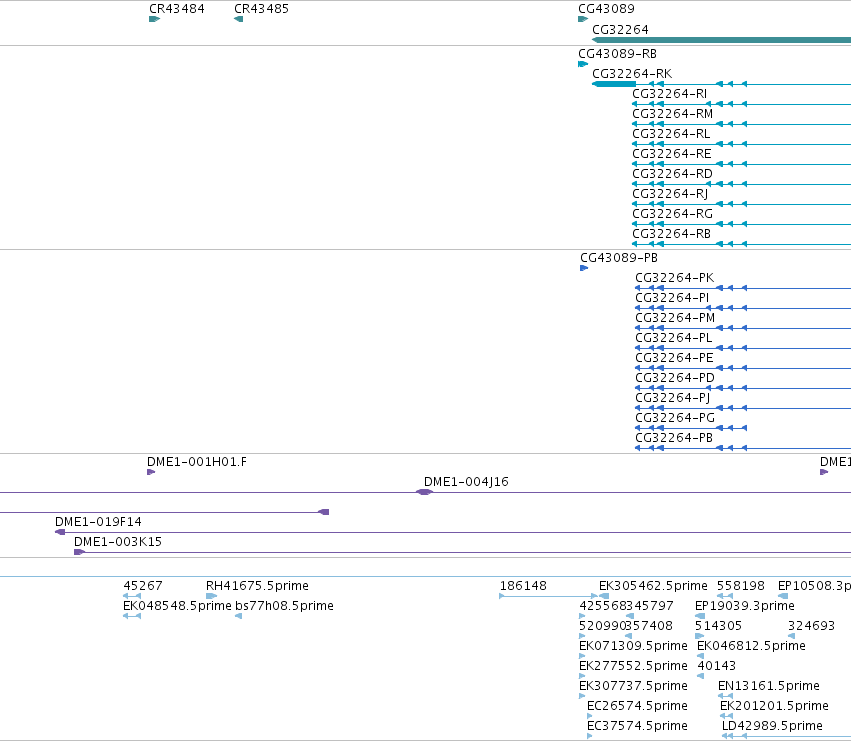Select EST EK071309.5prime

coord(633,646)
